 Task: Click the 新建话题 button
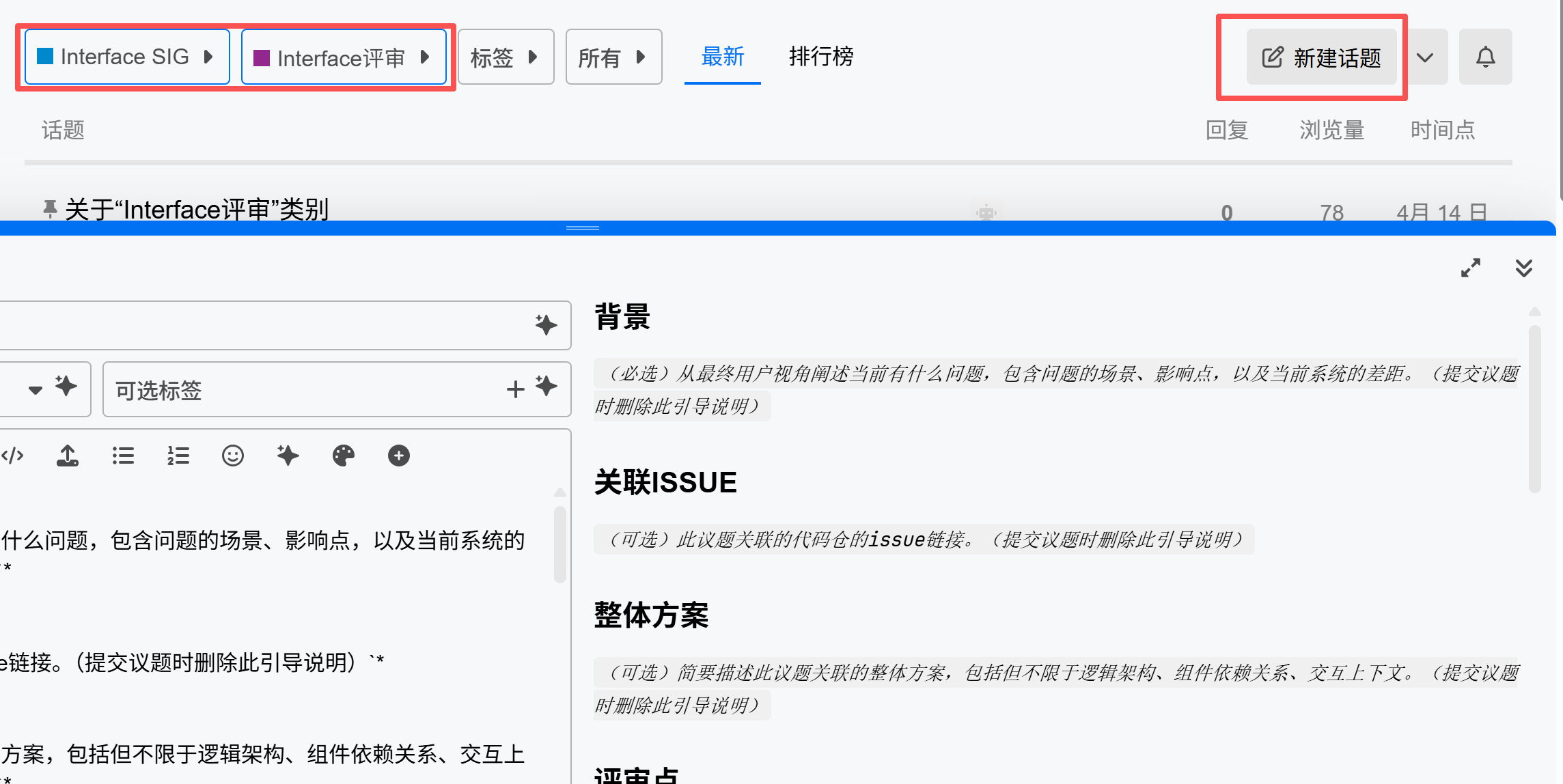click(x=1321, y=57)
